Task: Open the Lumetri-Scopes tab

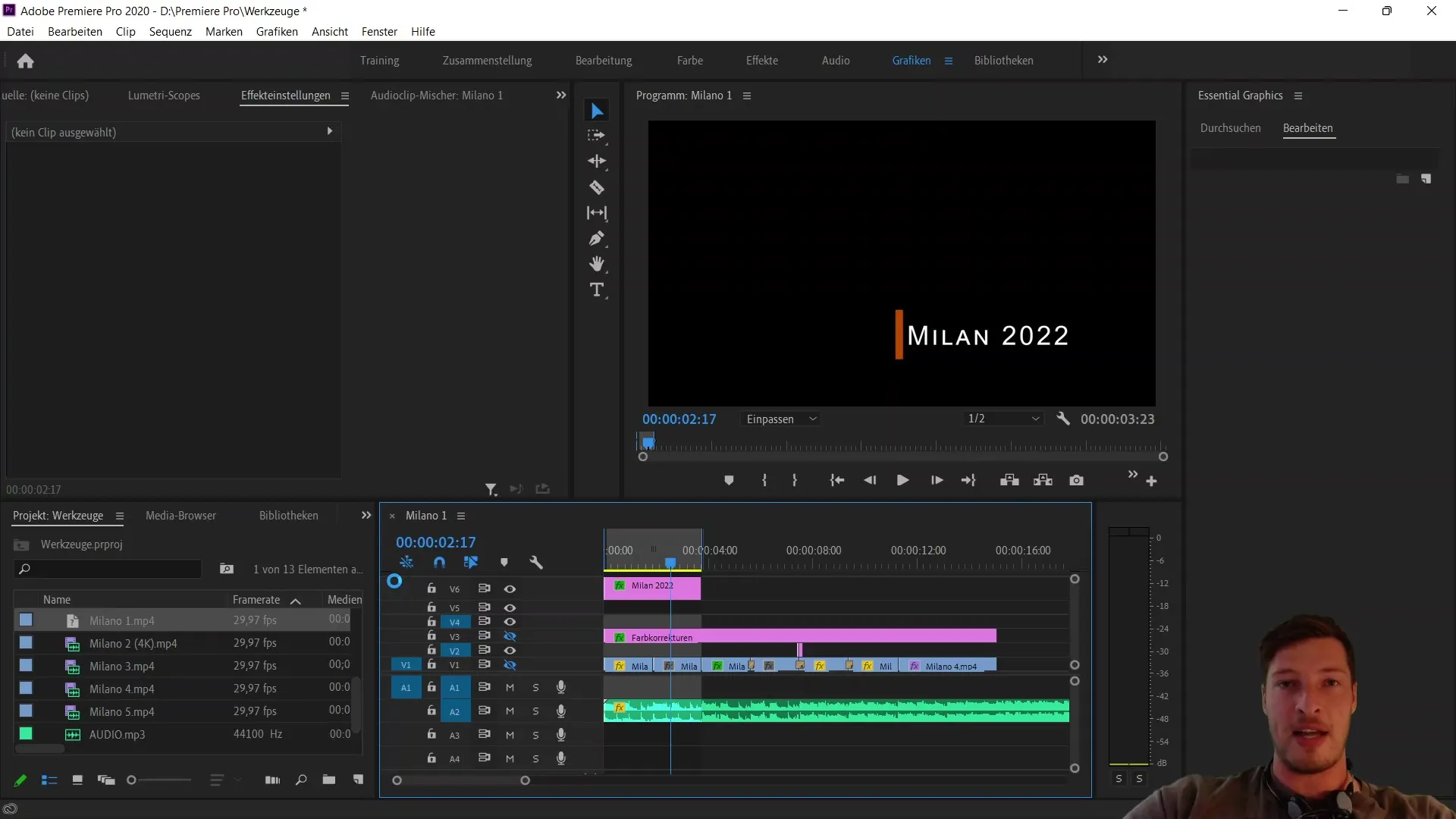Action: tap(164, 96)
